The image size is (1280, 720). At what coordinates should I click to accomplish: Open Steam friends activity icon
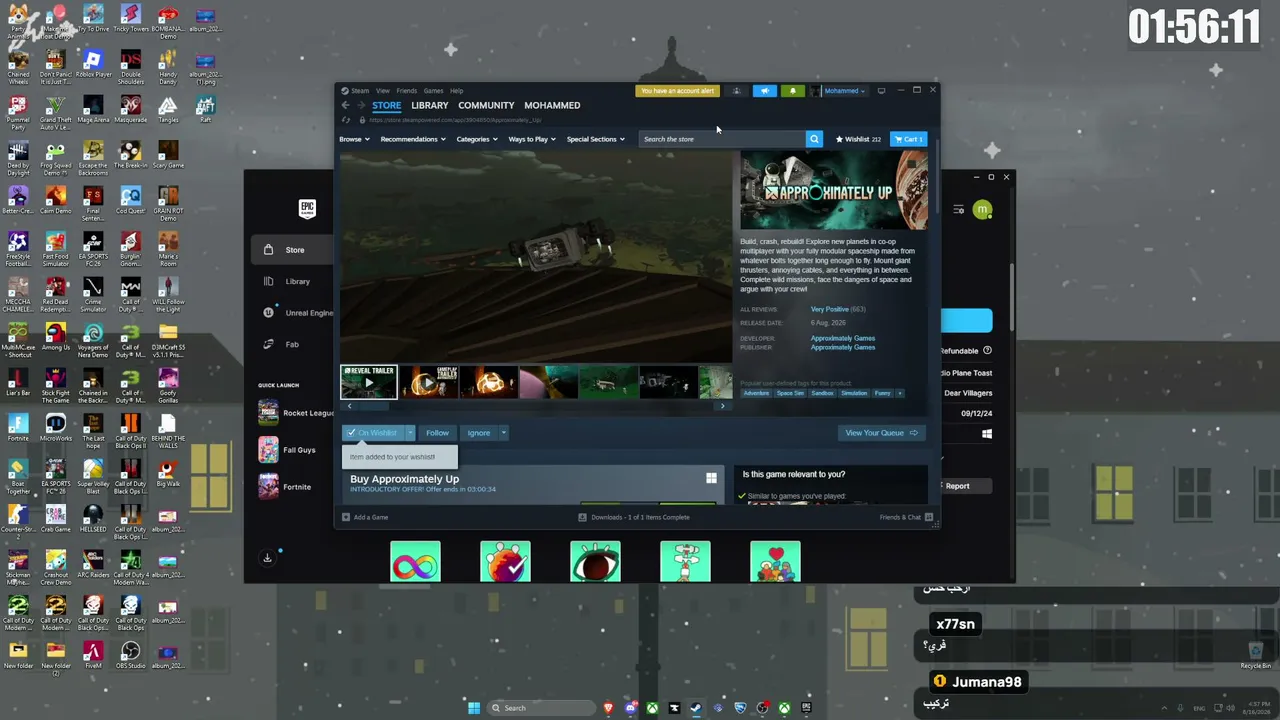pyautogui.click(x=737, y=91)
